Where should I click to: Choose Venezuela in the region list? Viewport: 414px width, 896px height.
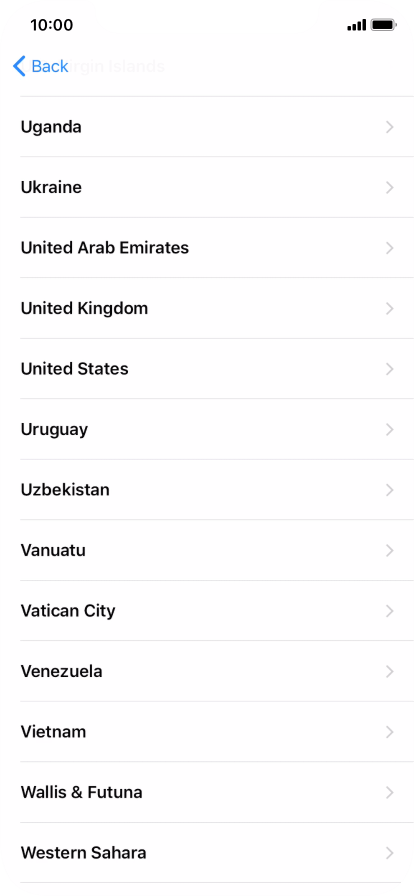(207, 671)
